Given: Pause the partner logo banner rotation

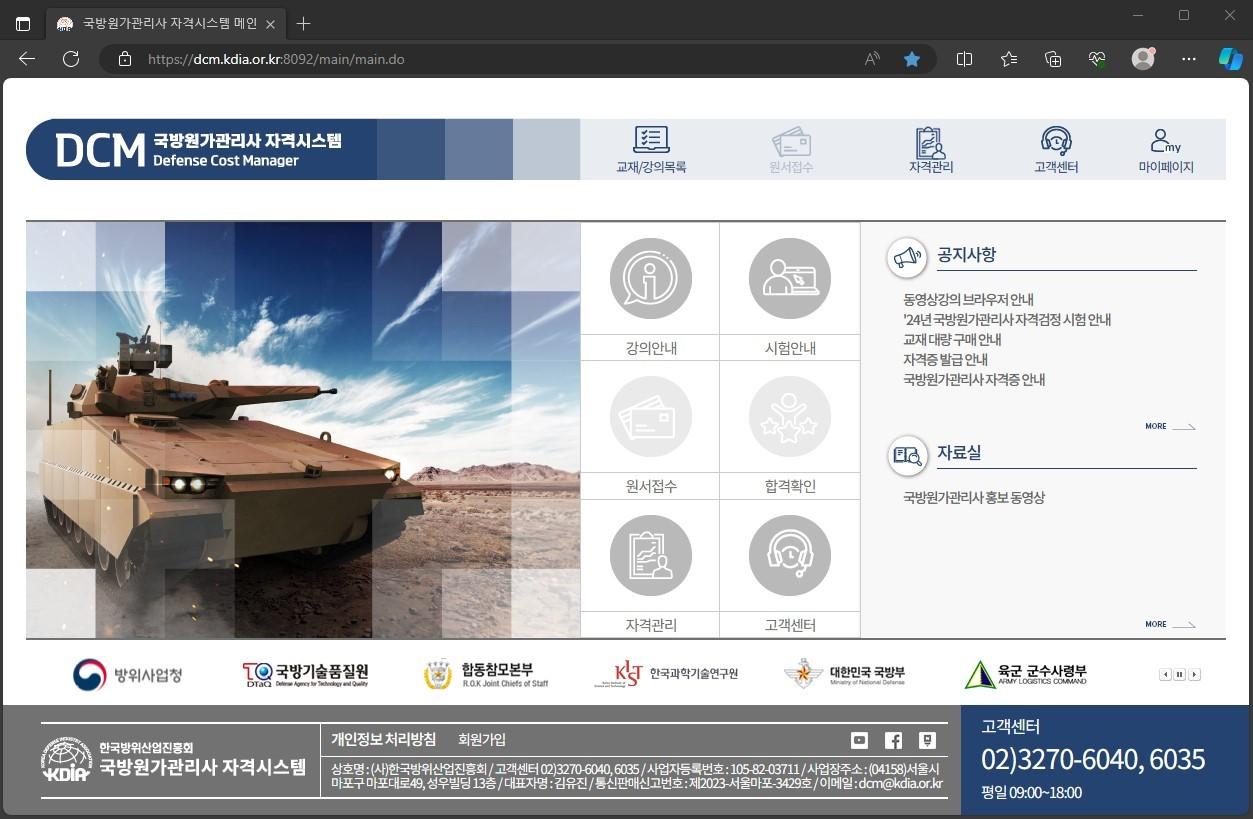Looking at the screenshot, I should [x=1180, y=675].
